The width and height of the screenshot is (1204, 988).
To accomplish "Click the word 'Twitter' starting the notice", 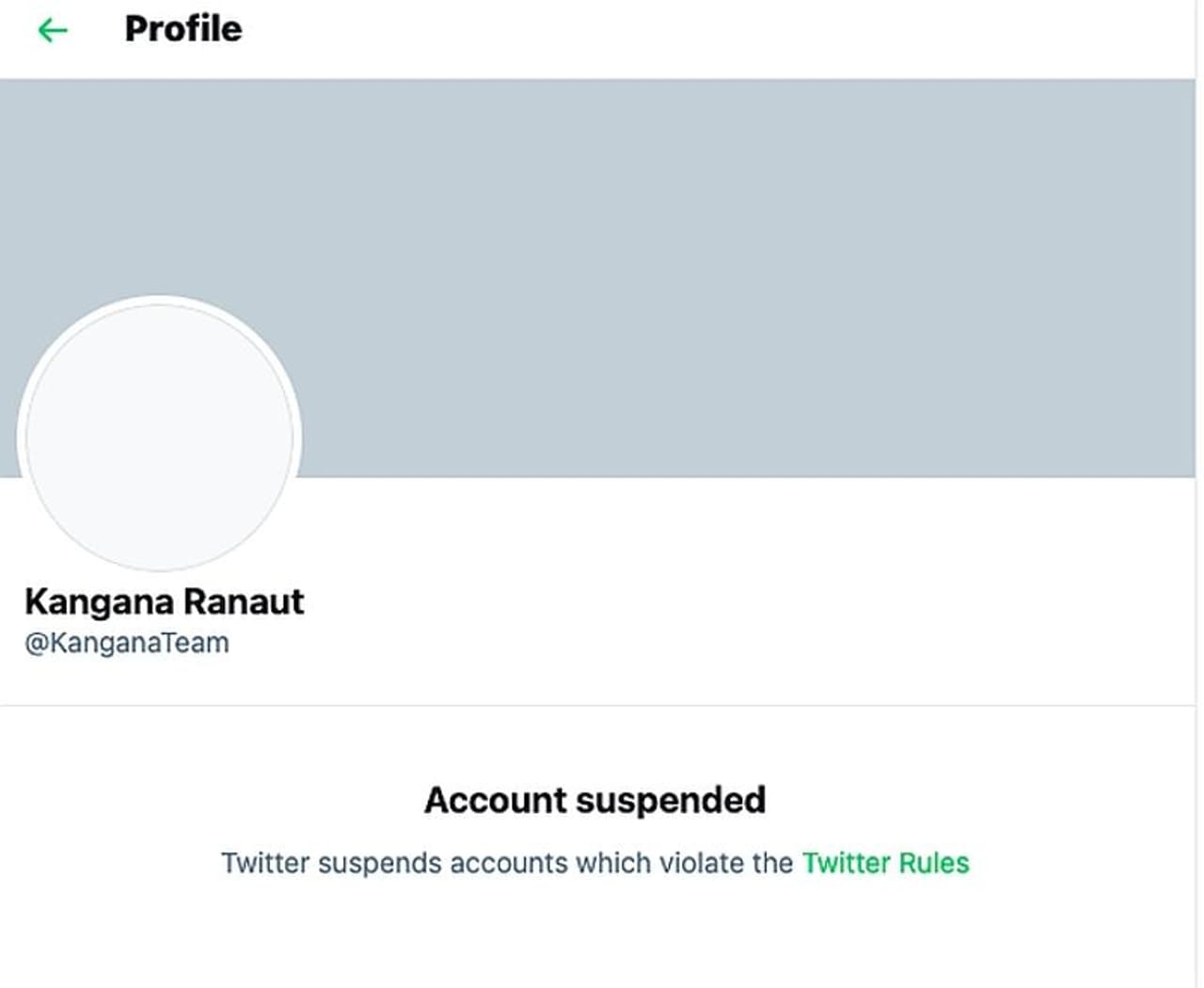I will coord(265,863).
